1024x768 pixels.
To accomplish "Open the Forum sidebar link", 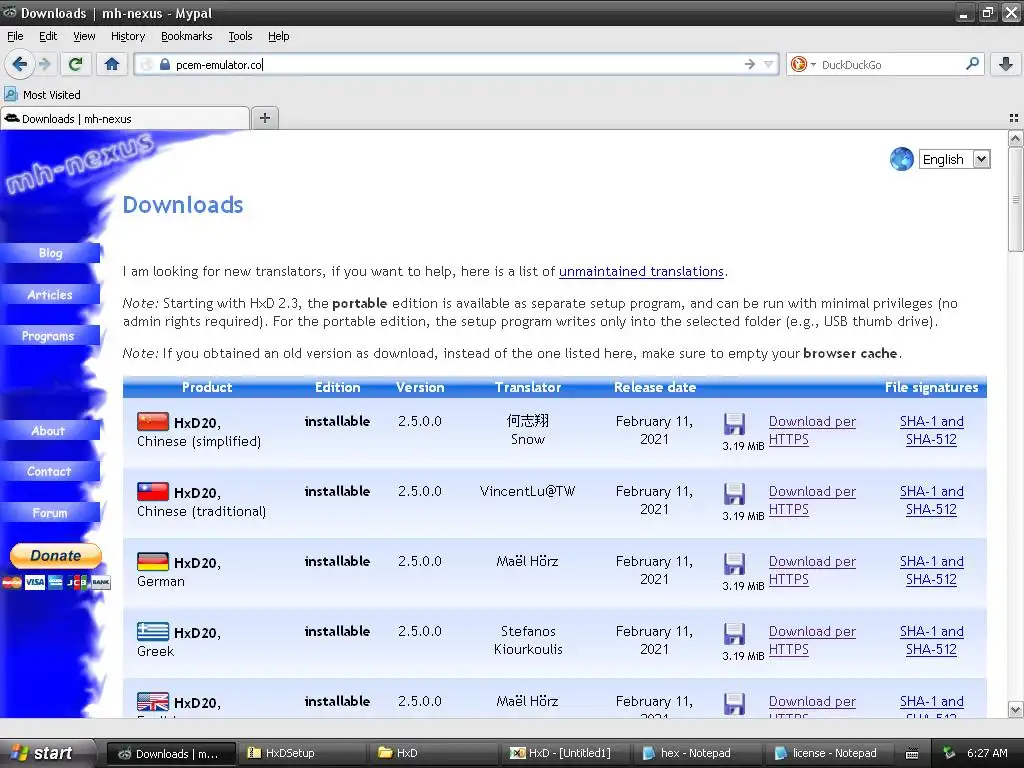I will coord(50,513).
